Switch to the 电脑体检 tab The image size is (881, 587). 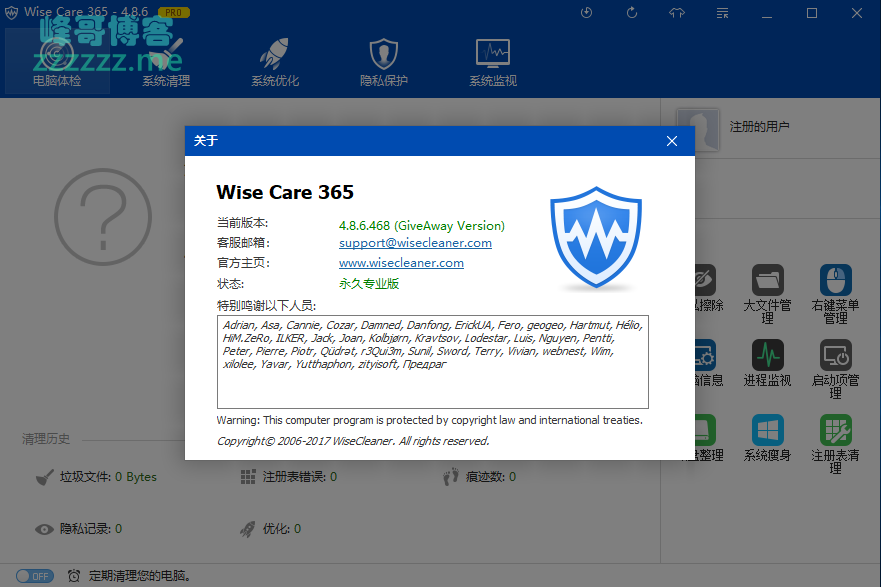[x=57, y=61]
